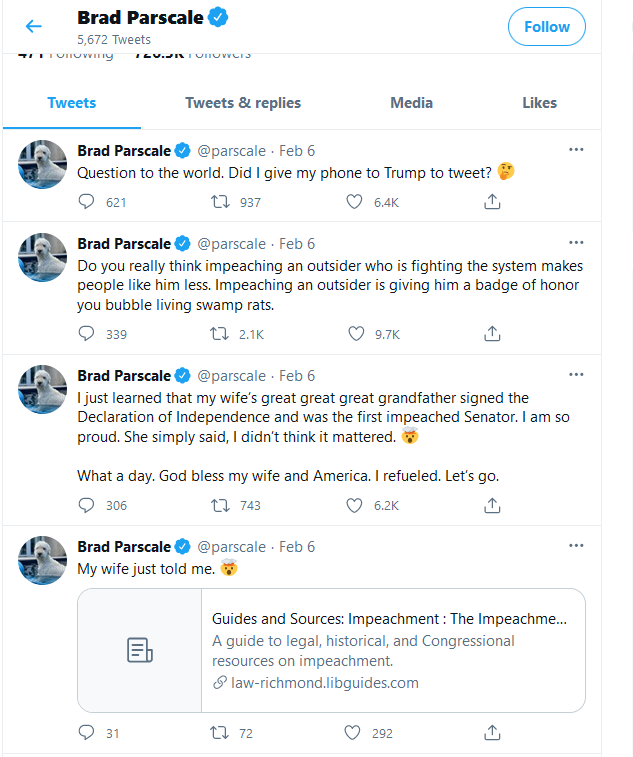This screenshot has width=633, height=757.
Task: Go back using the arrow icon
Action: pos(33,26)
